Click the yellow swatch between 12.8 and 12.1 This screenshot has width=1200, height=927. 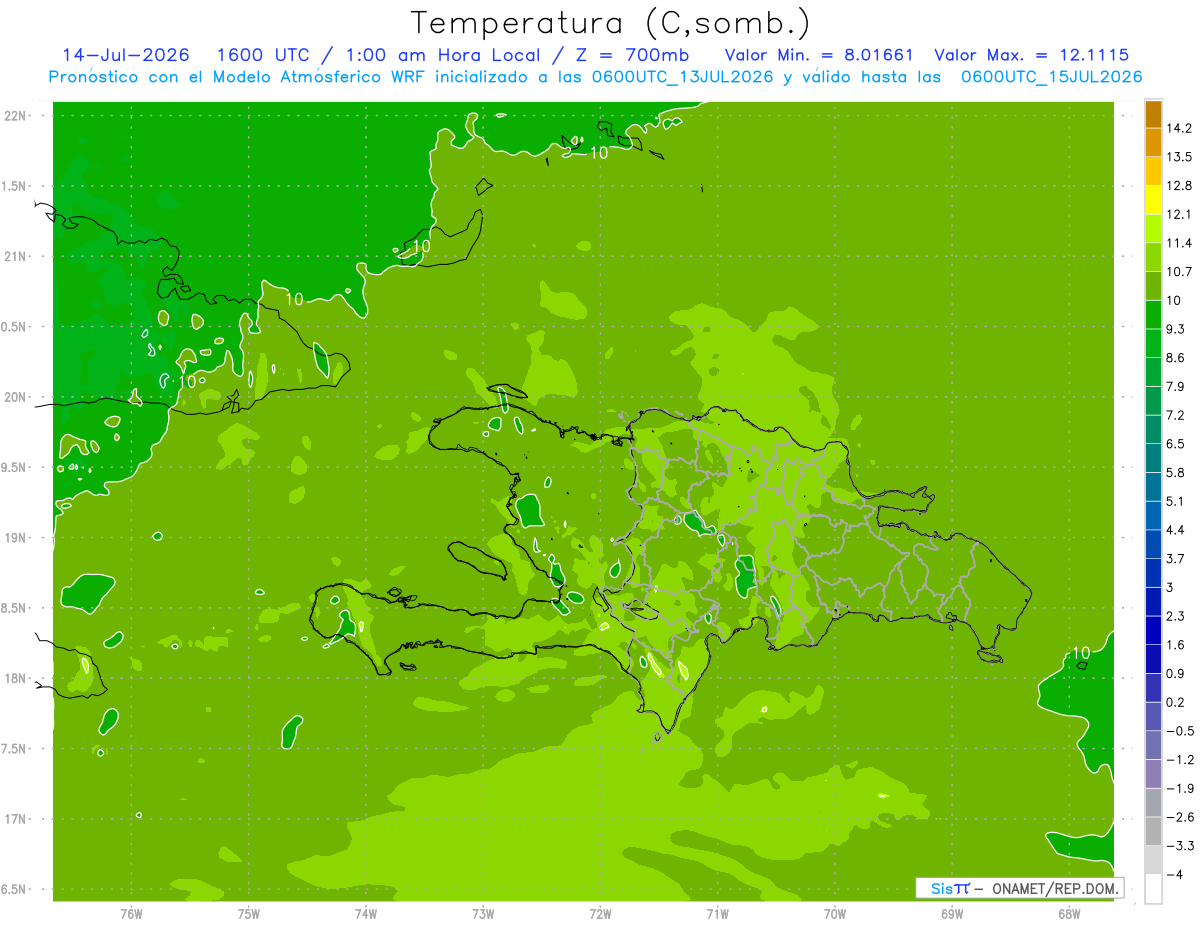click(1153, 200)
